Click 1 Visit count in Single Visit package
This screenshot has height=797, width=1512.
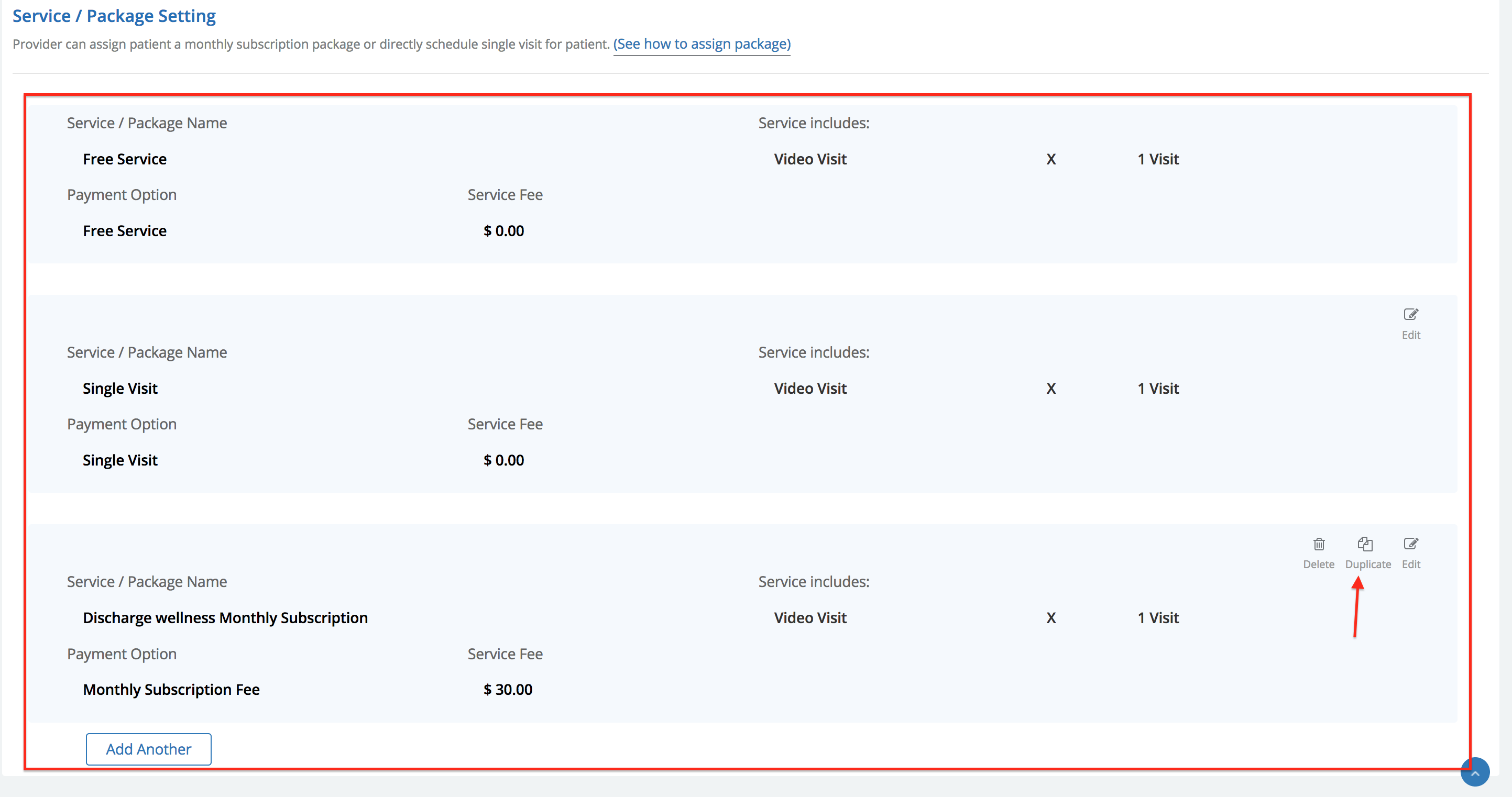pyautogui.click(x=1157, y=388)
